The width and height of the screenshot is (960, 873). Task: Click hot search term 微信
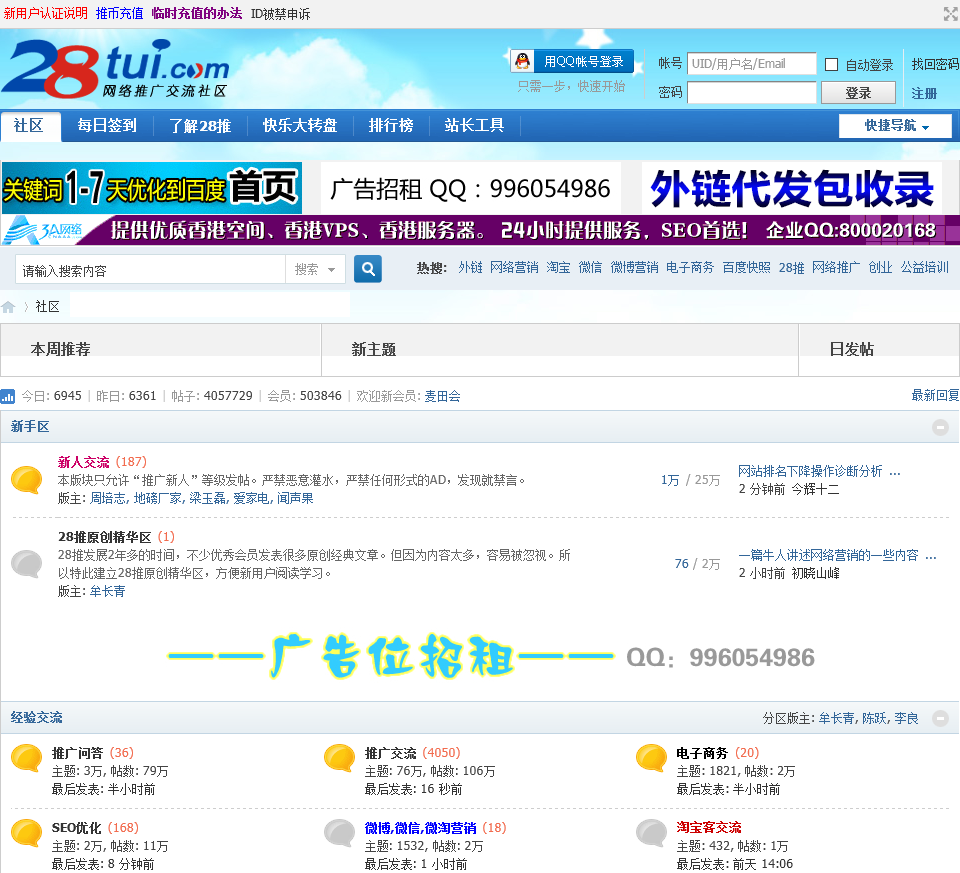coord(590,268)
